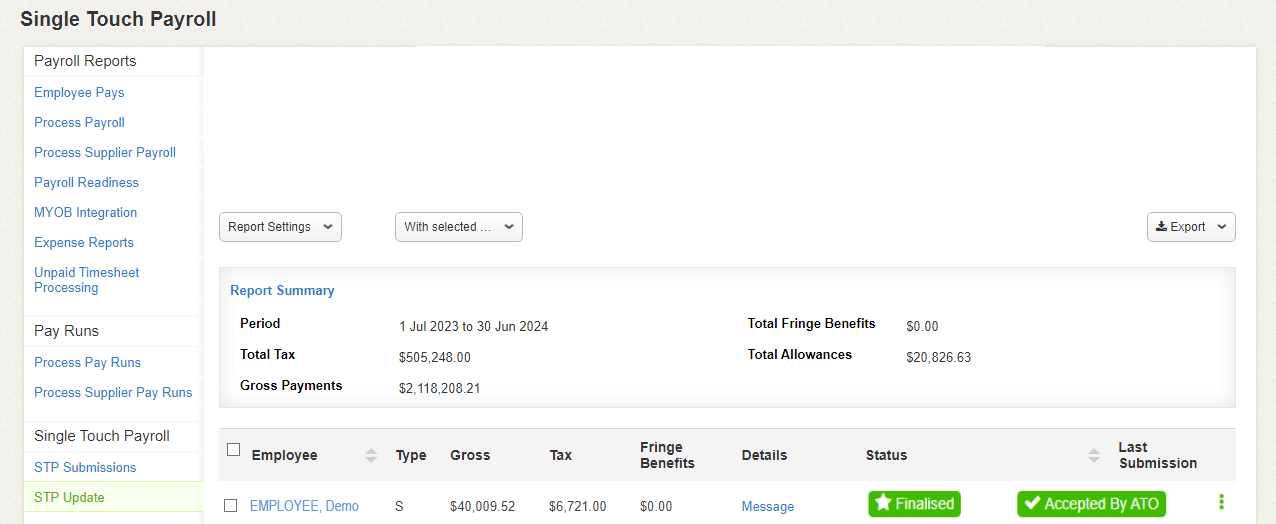Viewport: 1276px width, 524px height.
Task: Open Expense Reports in sidebar
Action: point(84,242)
